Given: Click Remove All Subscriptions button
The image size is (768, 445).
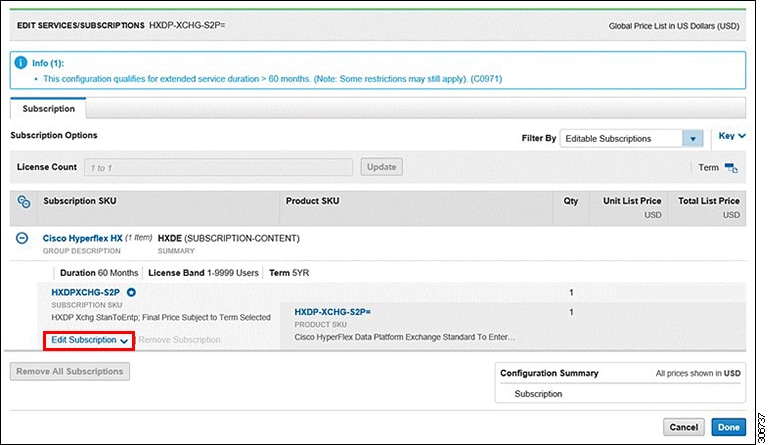Looking at the screenshot, I should click(x=70, y=372).
